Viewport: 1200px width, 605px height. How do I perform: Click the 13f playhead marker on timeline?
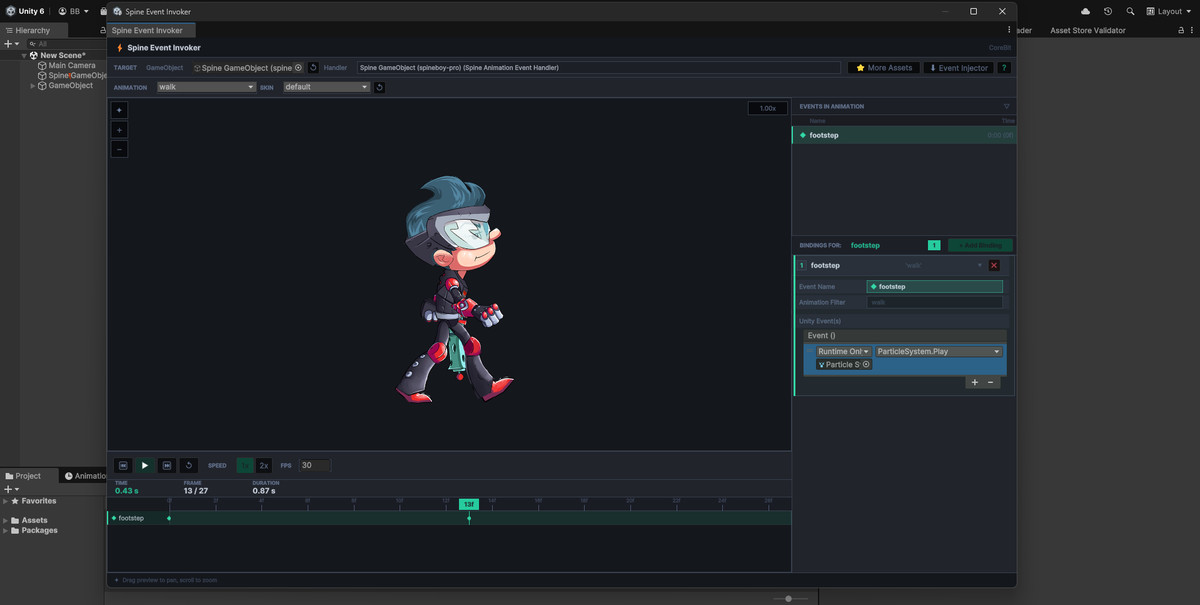point(468,504)
